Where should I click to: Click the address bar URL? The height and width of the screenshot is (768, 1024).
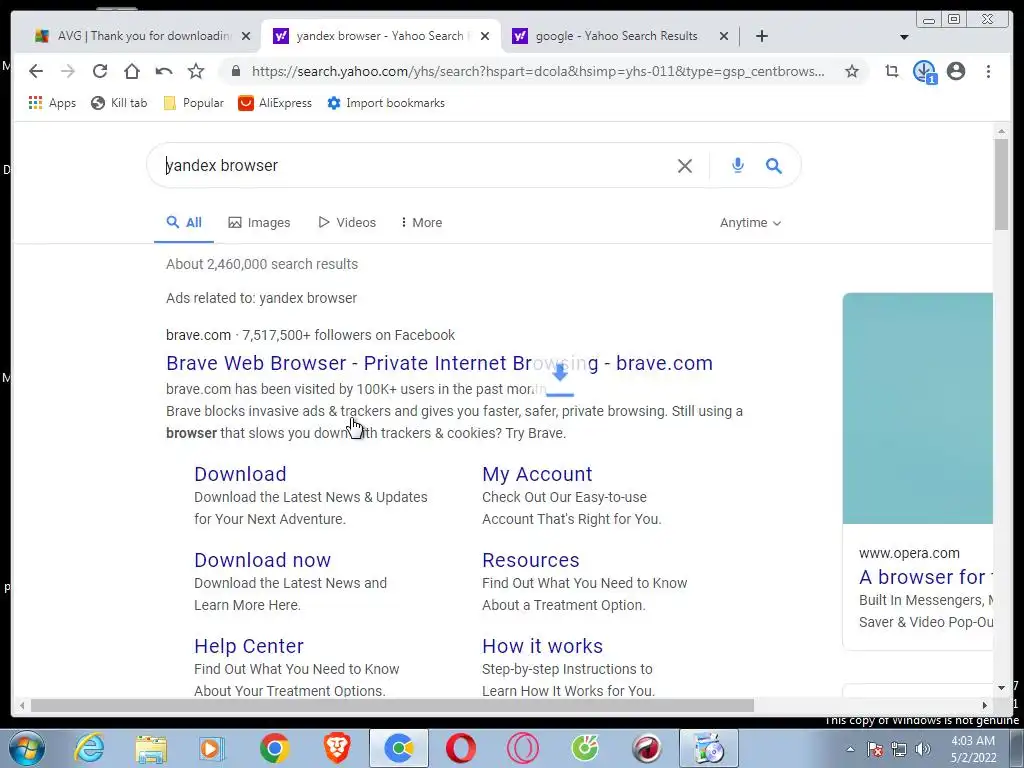coord(537,71)
